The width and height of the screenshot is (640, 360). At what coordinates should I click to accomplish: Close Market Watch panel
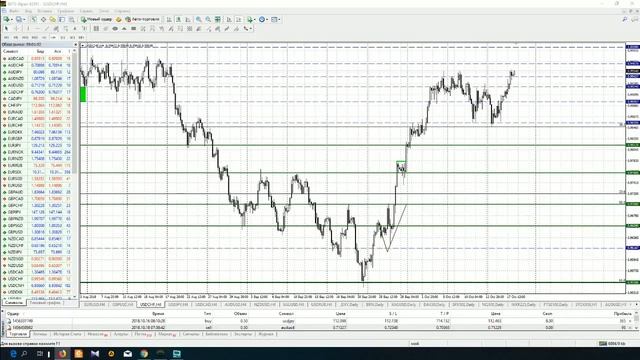pyautogui.click(x=76, y=44)
